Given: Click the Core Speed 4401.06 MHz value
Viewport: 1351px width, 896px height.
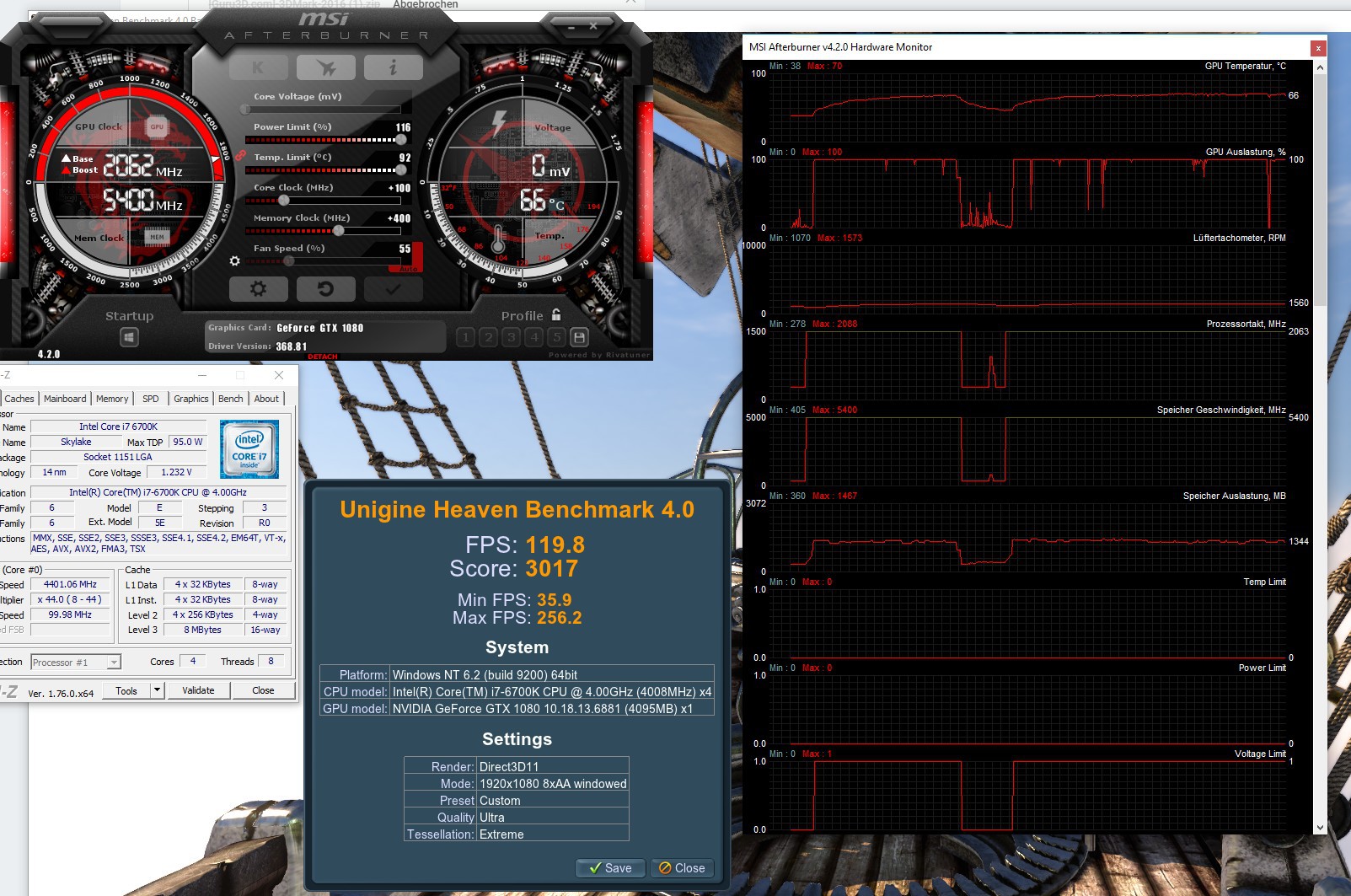Looking at the screenshot, I should [70, 584].
